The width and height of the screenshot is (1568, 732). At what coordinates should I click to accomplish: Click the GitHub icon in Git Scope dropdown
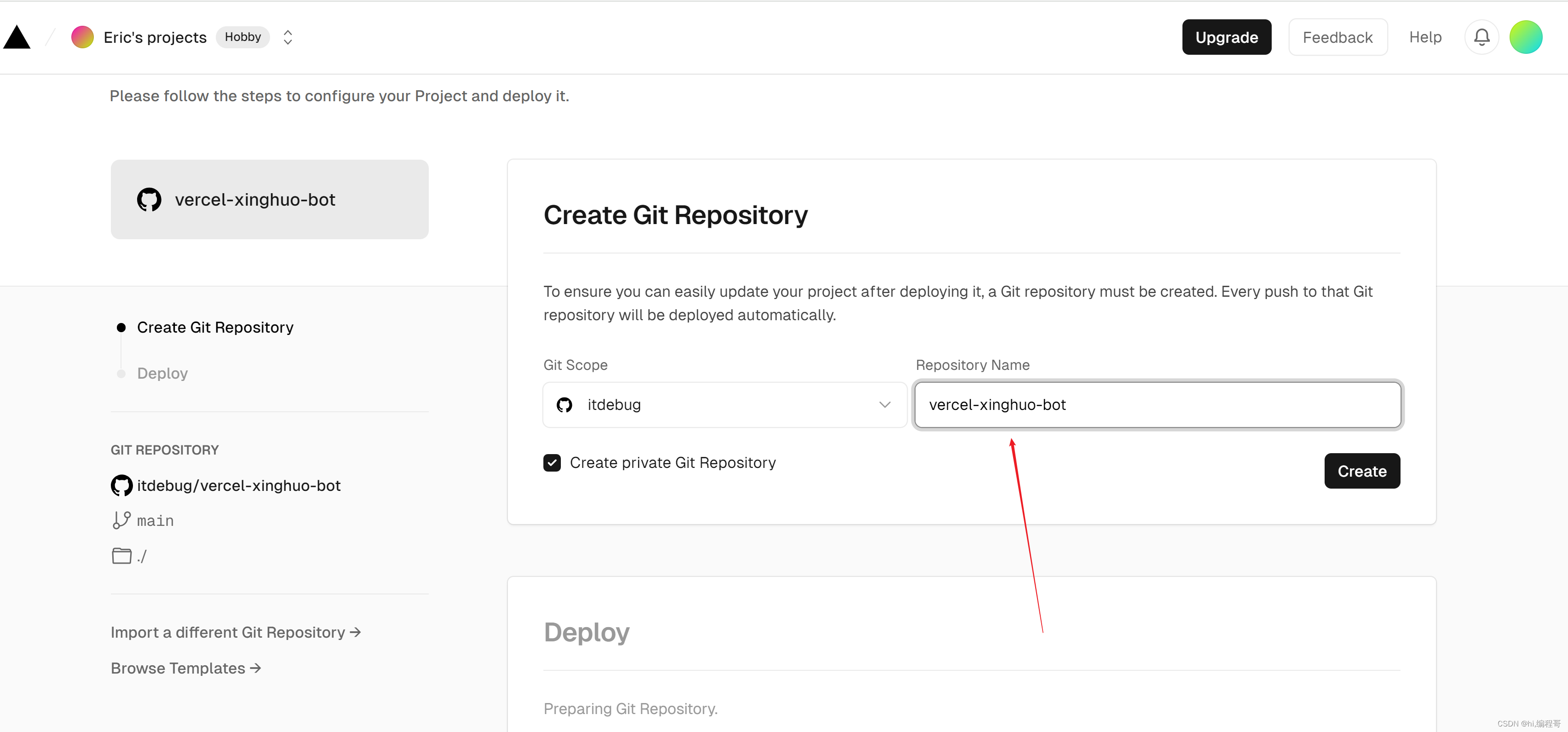pos(564,405)
